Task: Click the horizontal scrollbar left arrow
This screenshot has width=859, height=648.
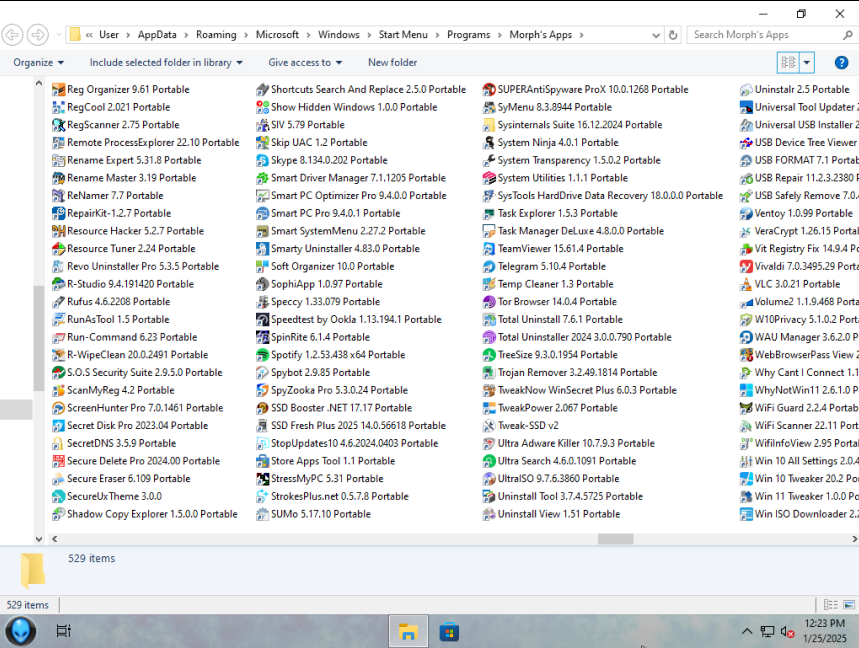Action: [x=54, y=539]
